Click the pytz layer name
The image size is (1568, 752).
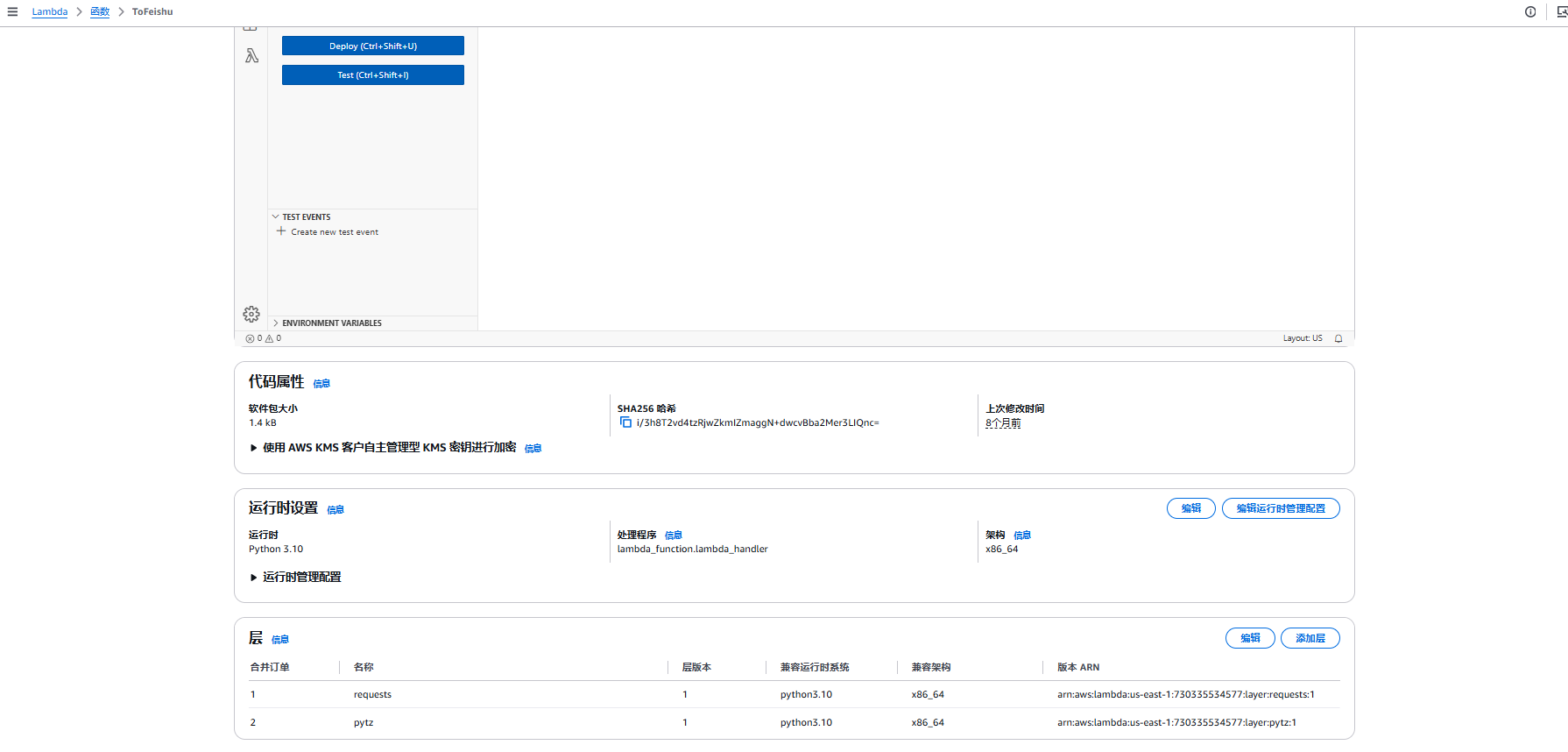364,722
